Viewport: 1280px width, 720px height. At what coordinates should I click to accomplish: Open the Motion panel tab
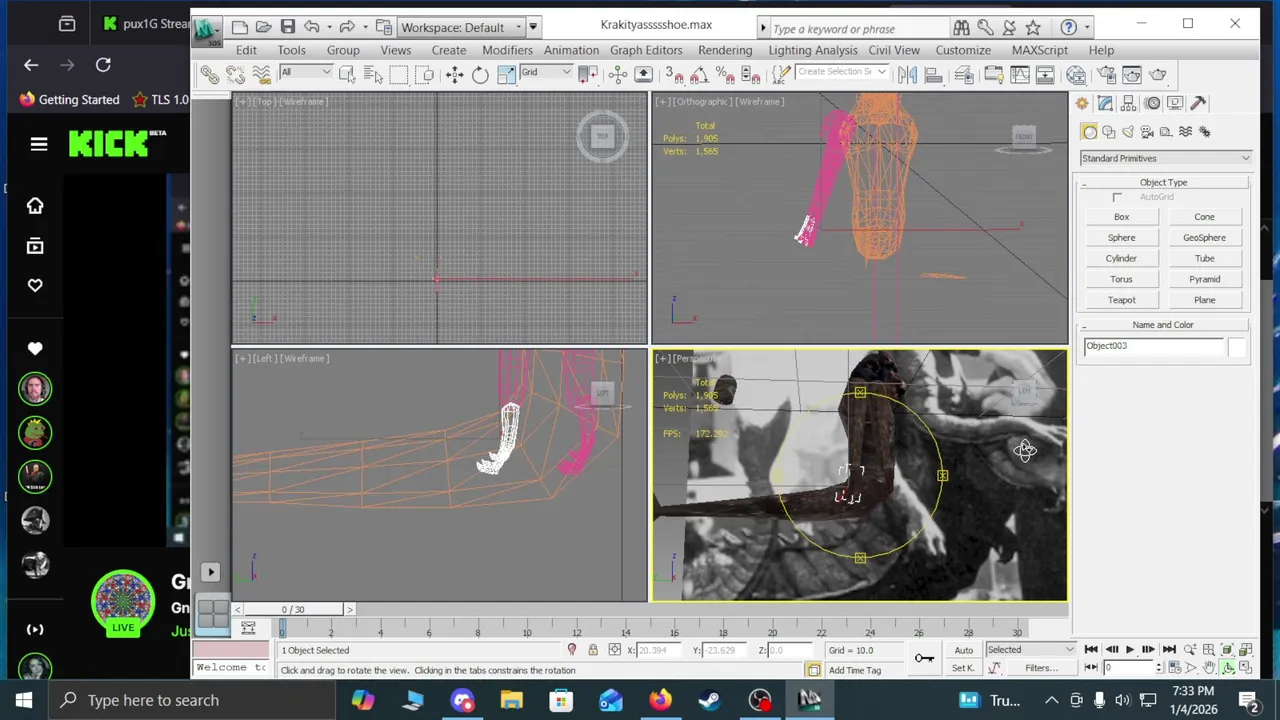(x=1152, y=103)
